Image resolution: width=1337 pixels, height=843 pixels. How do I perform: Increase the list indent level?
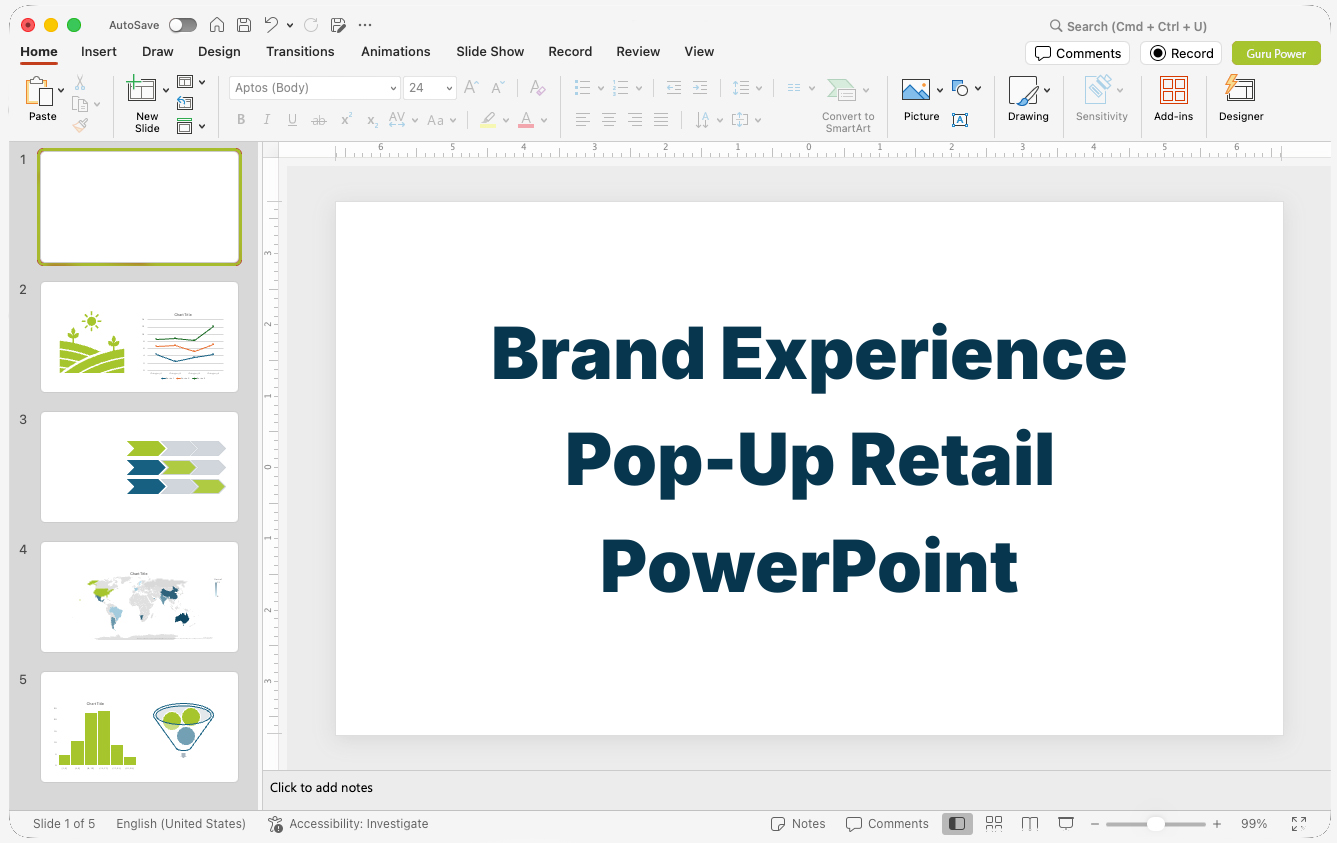700,88
